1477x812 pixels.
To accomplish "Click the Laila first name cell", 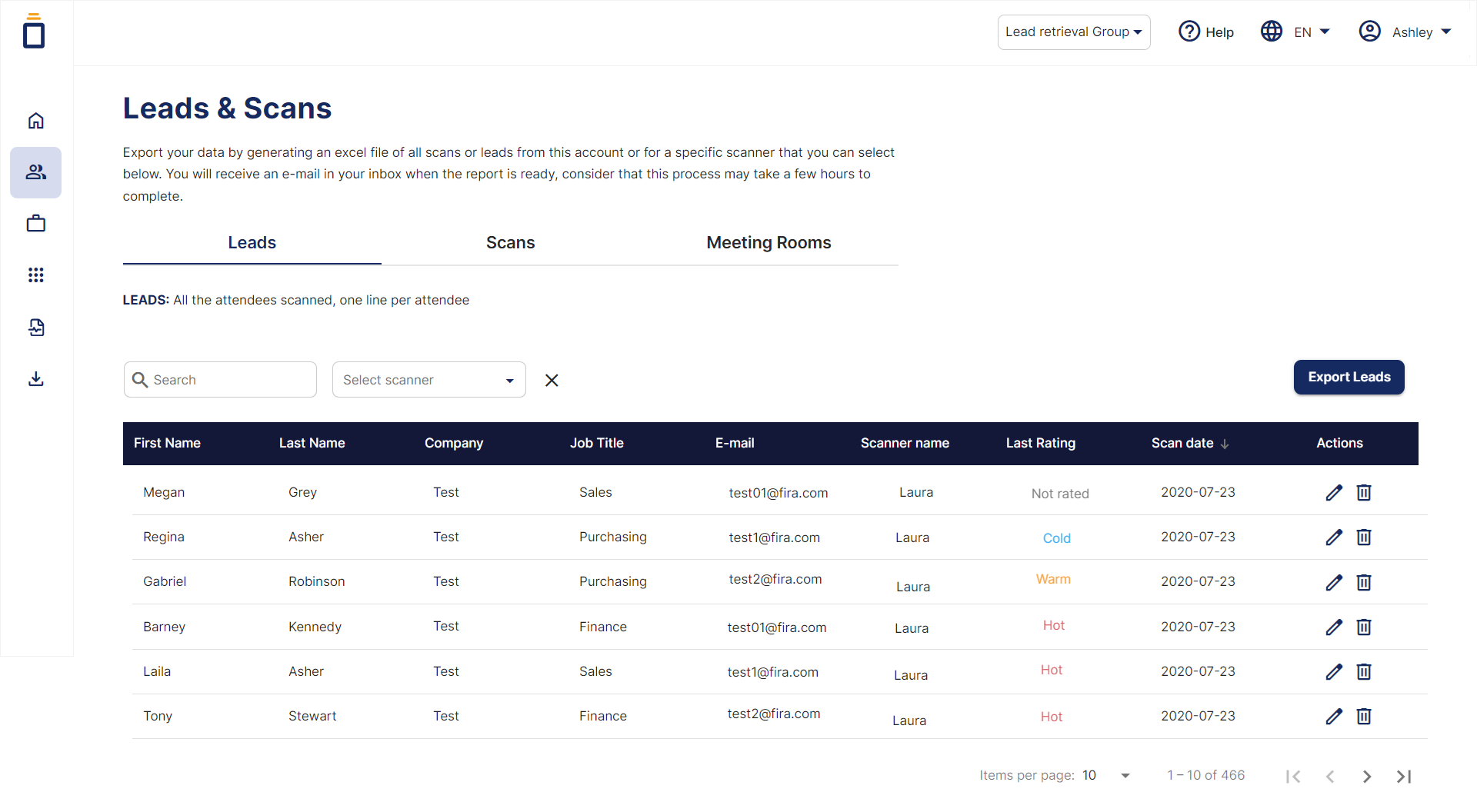I will (157, 672).
